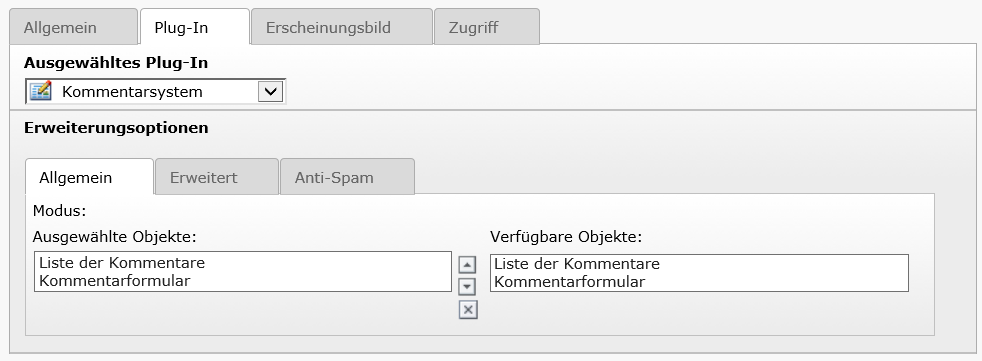Click the Erweiterungsoptionen heading

click(x=116, y=128)
